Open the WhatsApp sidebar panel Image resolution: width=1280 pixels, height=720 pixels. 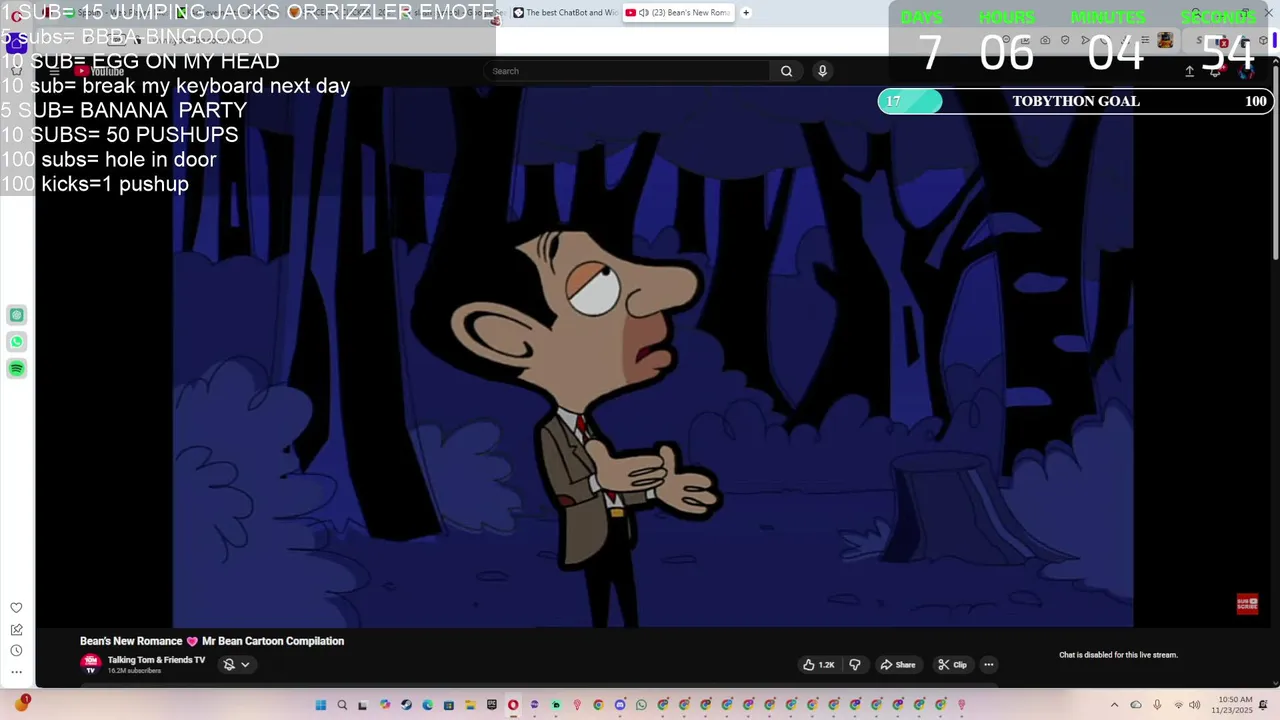16,342
